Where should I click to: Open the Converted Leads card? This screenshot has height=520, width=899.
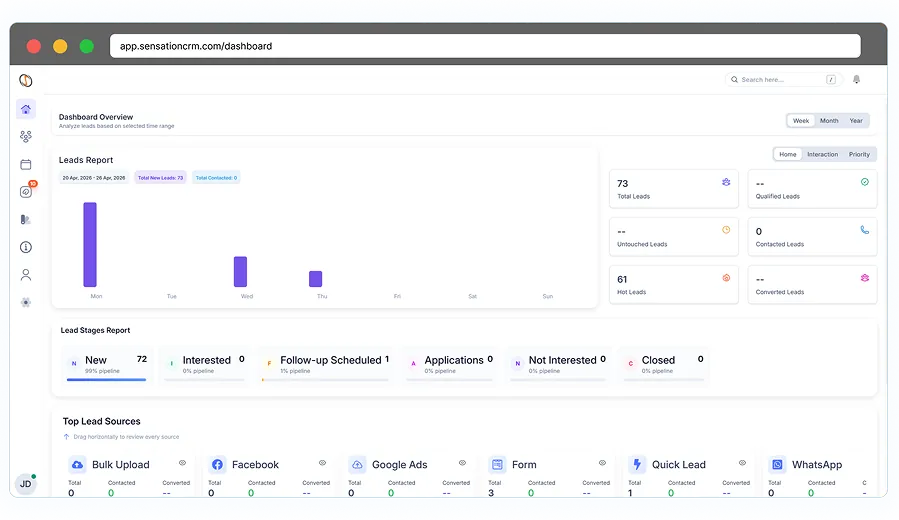click(x=812, y=284)
